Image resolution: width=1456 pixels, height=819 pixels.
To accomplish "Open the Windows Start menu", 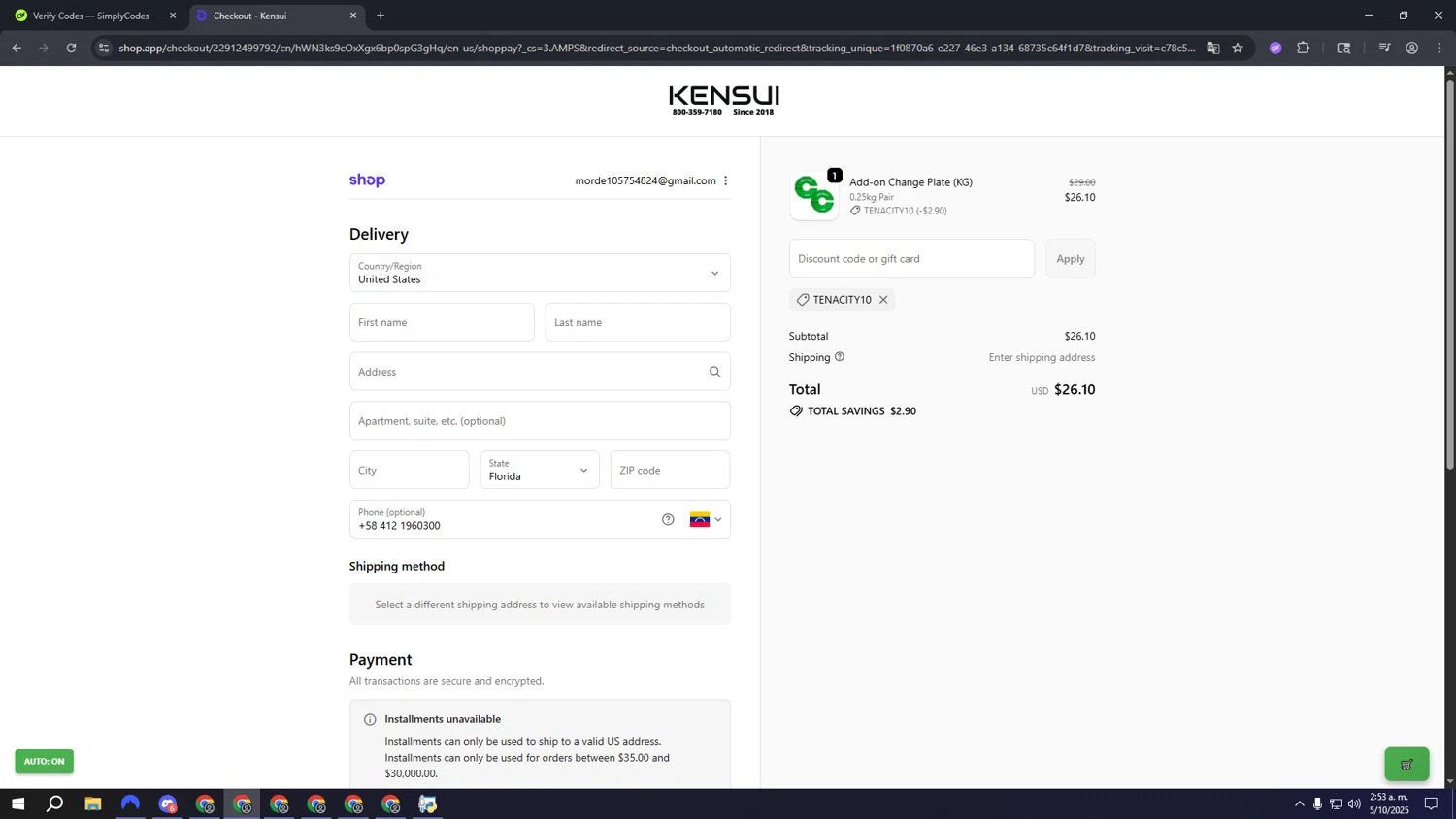I will point(17,803).
